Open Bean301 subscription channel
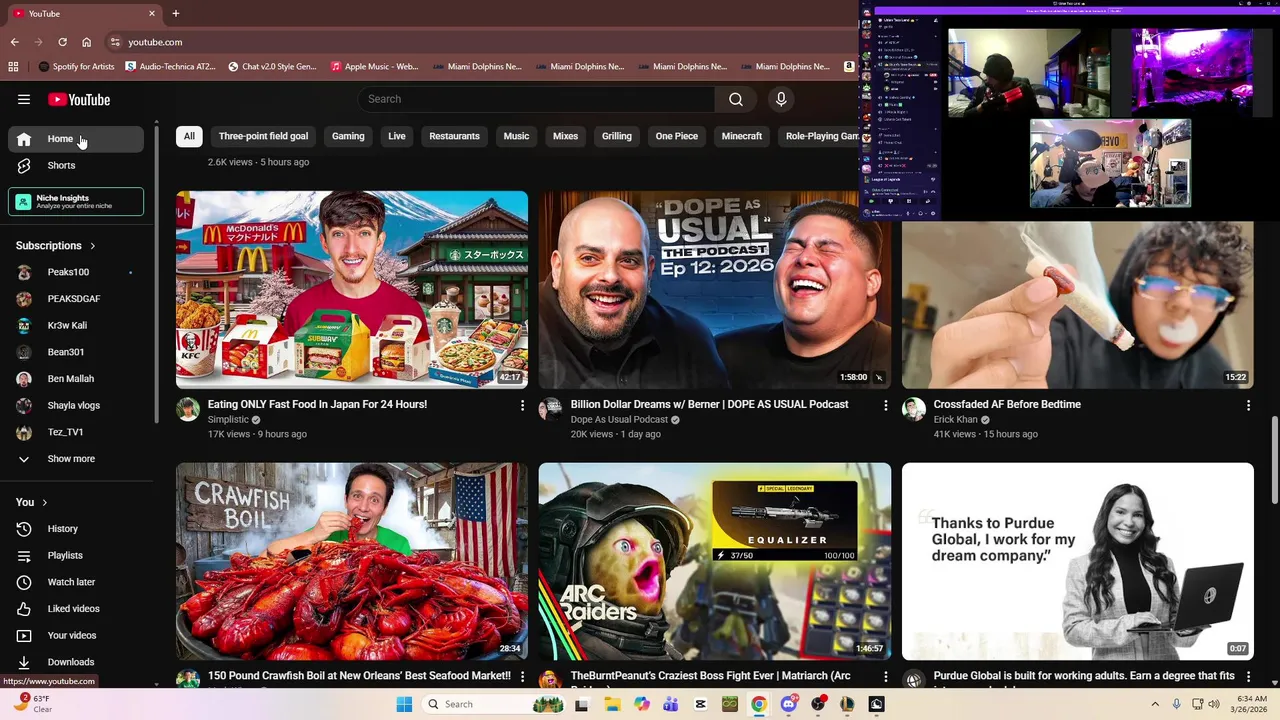Viewport: 1280px width, 720px height. pyautogui.click(x=76, y=352)
